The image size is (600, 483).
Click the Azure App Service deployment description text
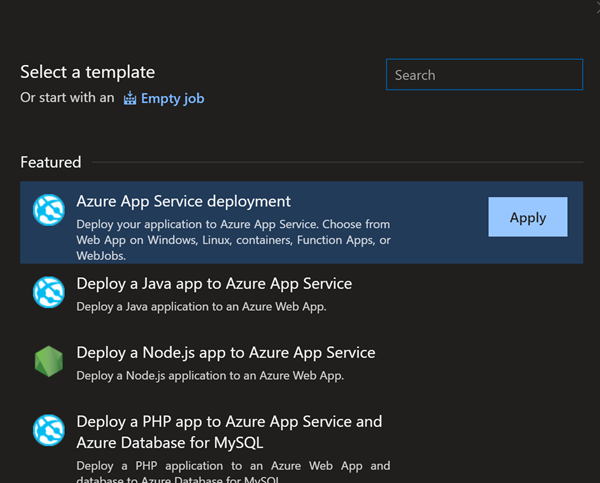(x=233, y=241)
